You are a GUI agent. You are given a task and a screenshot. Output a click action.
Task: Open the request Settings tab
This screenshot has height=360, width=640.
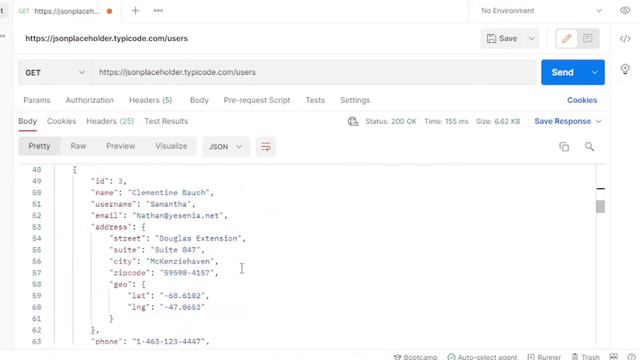[355, 100]
